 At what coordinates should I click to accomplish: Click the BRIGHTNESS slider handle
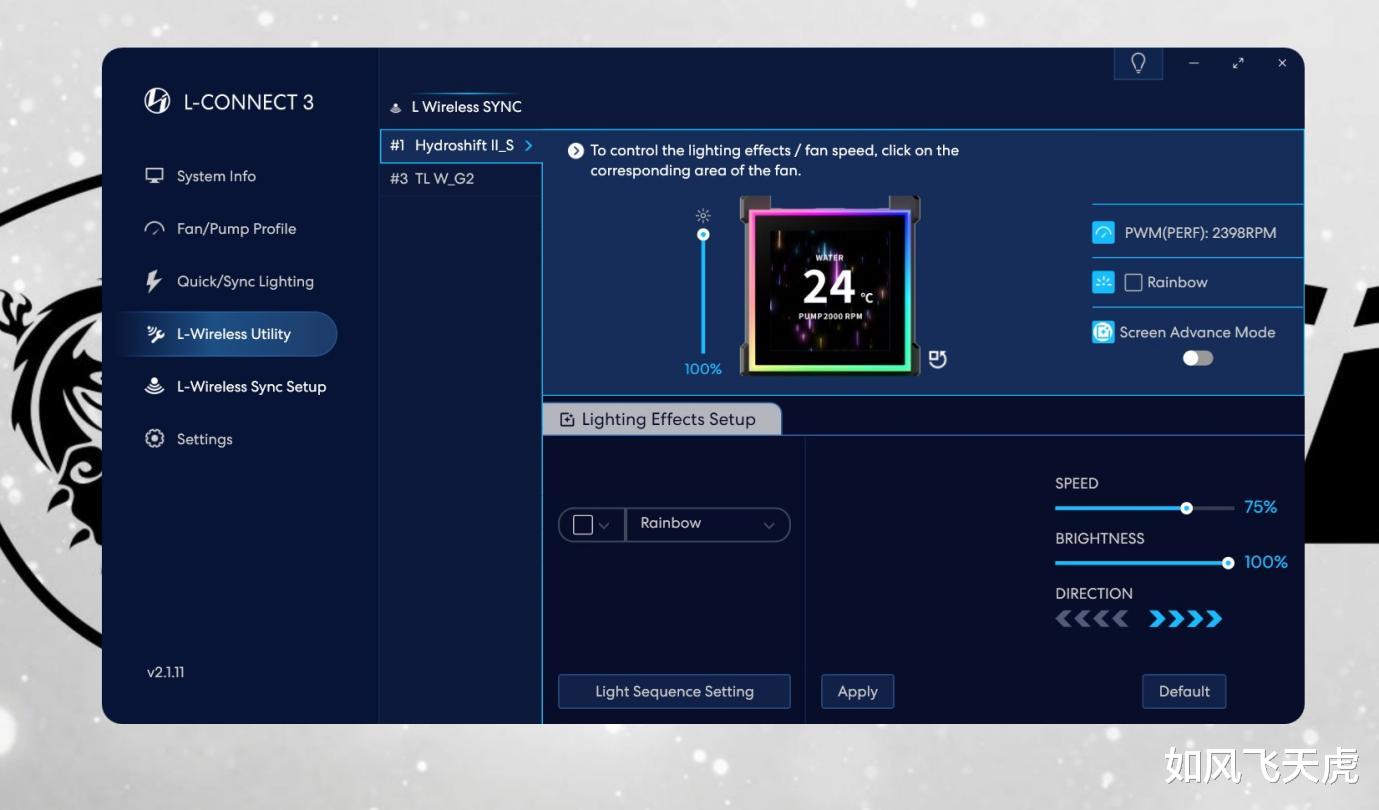click(1228, 563)
